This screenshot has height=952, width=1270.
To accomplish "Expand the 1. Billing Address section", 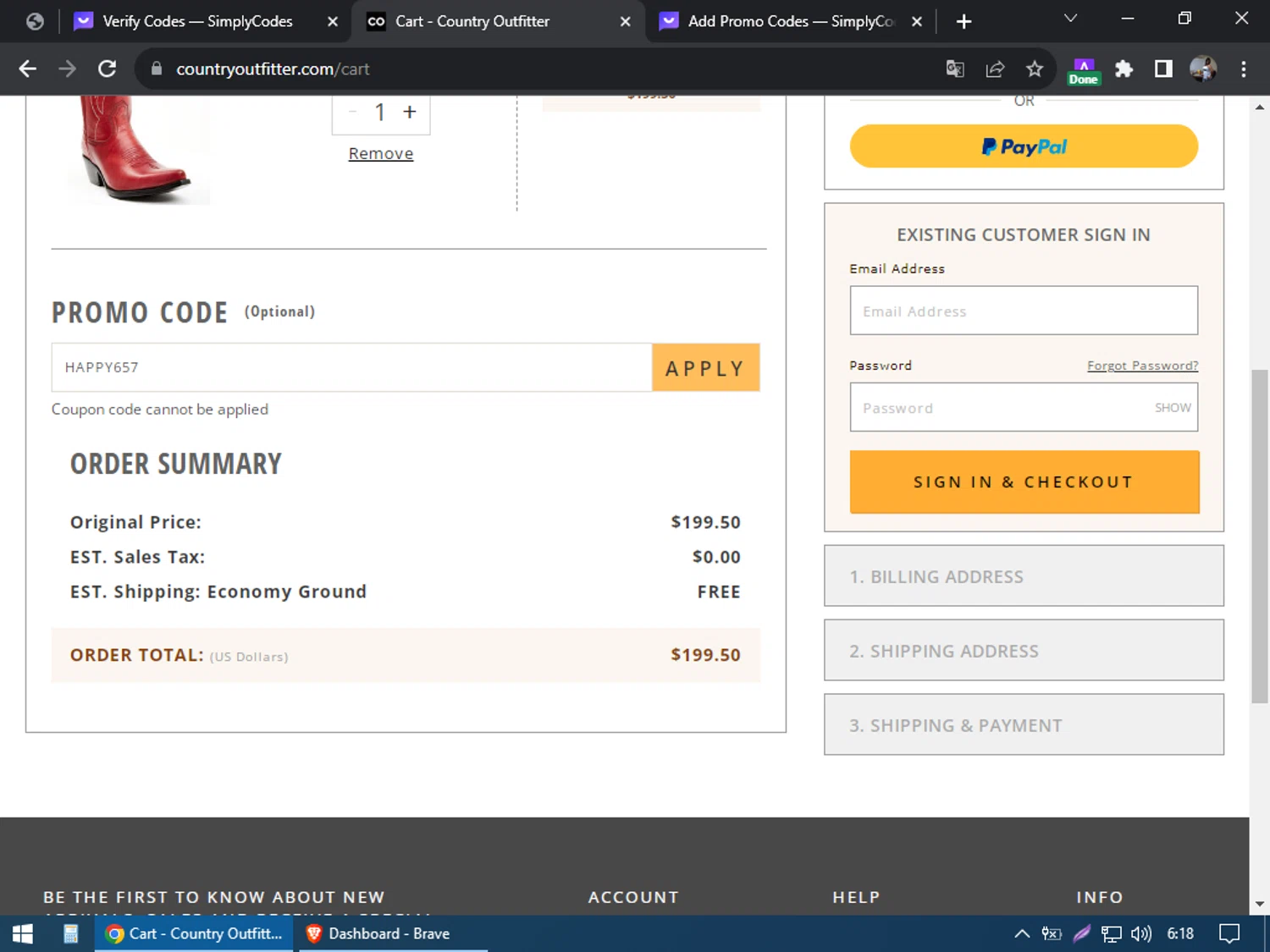I will coord(1024,575).
